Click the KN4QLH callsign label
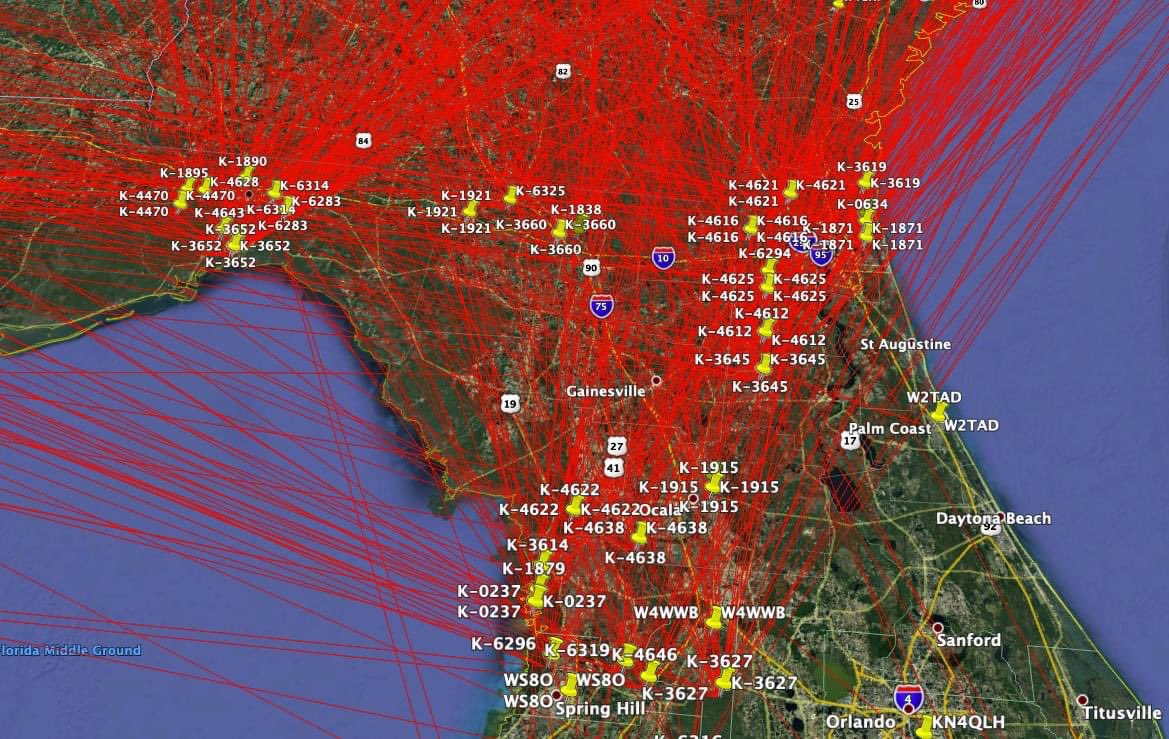Viewport: 1169px width, 739px height. (968, 722)
